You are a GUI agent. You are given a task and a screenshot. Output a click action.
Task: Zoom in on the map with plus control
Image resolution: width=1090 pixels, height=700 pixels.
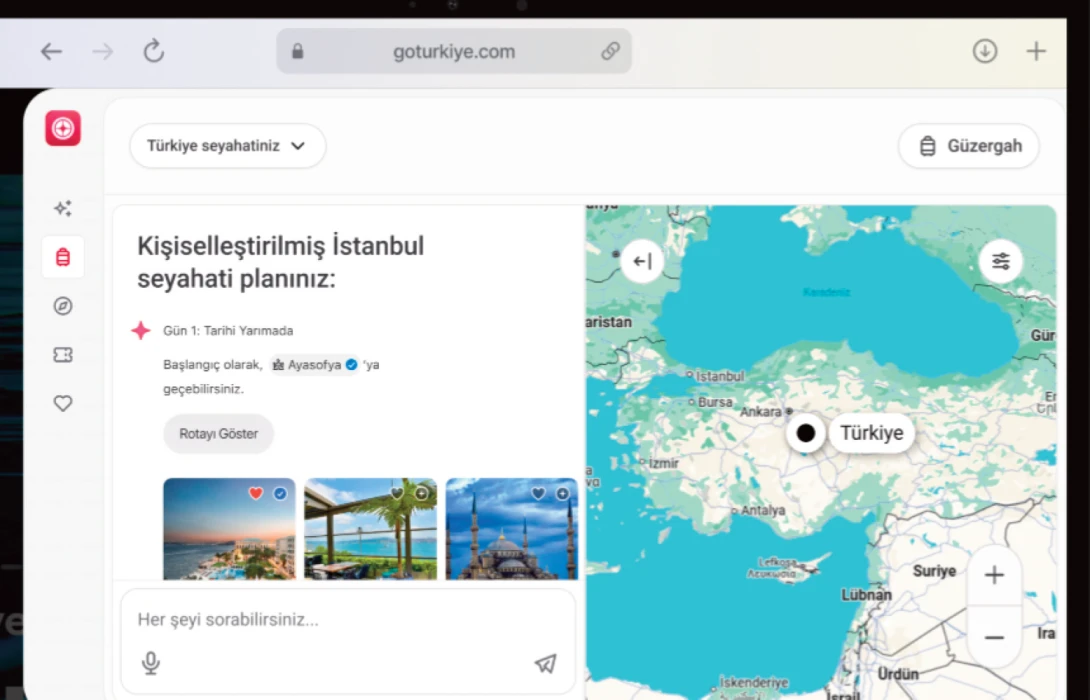point(994,574)
